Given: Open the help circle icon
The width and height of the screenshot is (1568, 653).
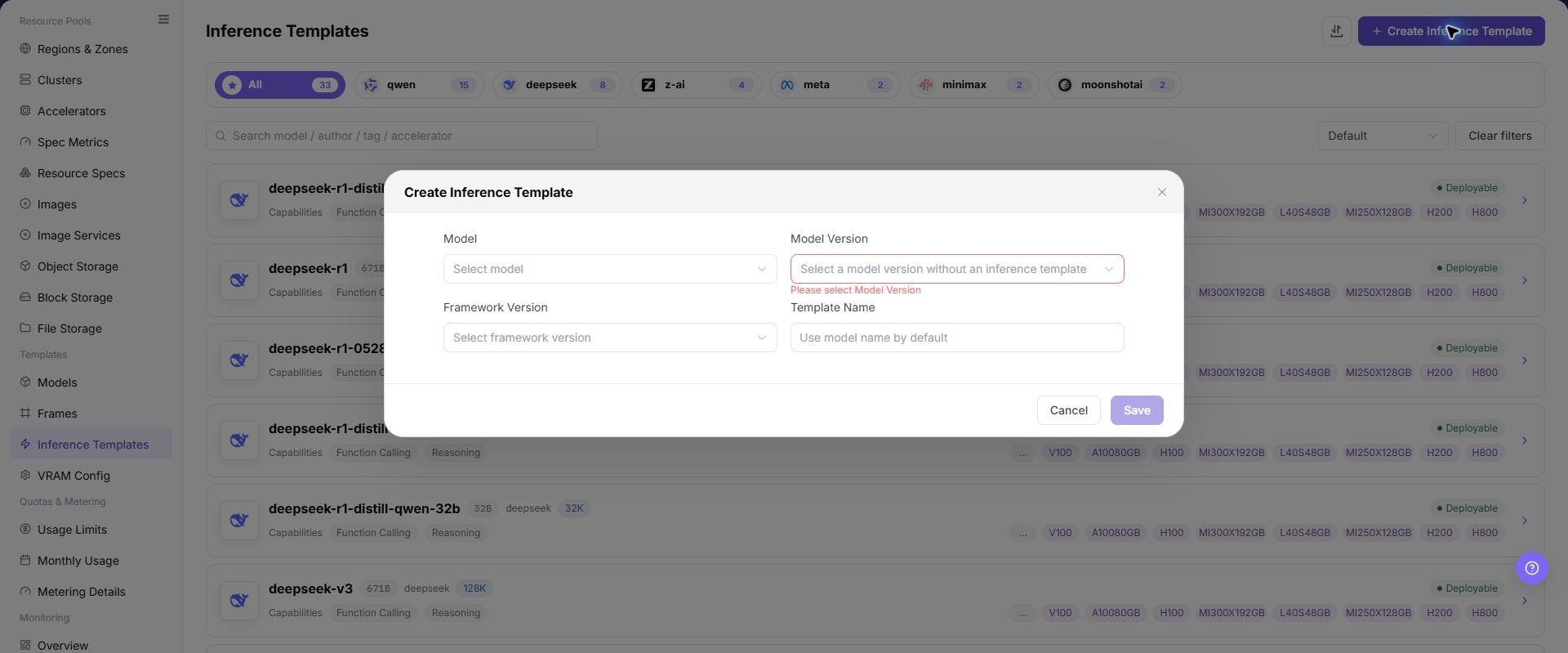Looking at the screenshot, I should tap(1532, 568).
